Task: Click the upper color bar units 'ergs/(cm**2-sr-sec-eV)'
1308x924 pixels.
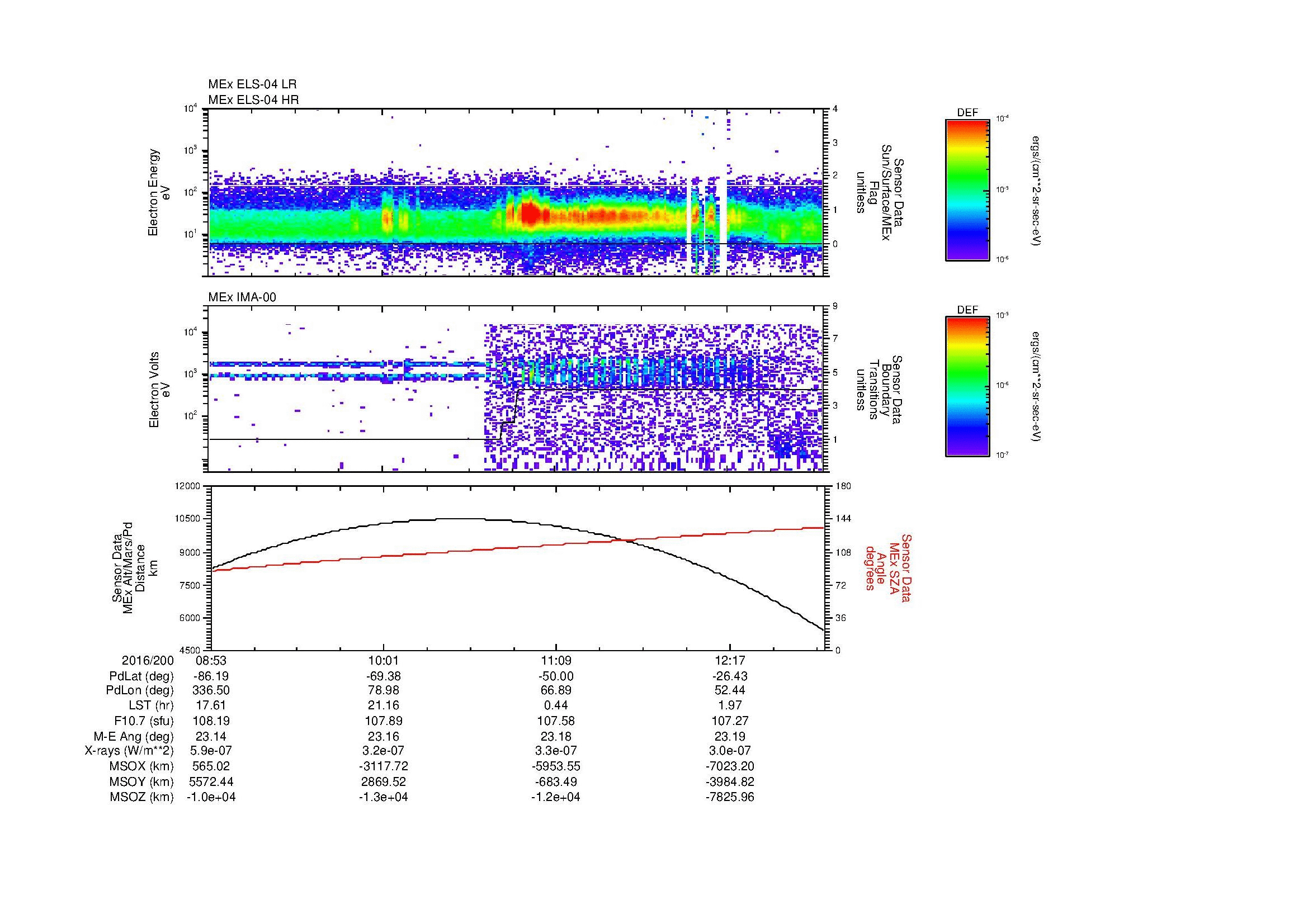Action: pos(1037,191)
